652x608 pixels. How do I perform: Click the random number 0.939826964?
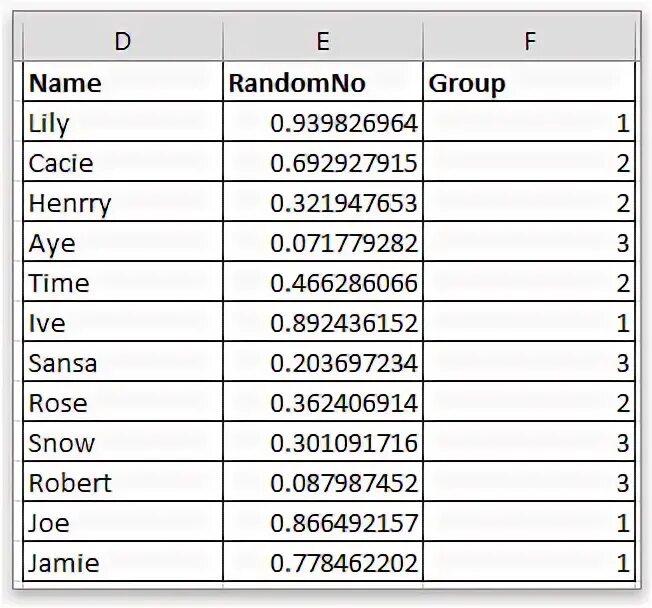(322, 123)
